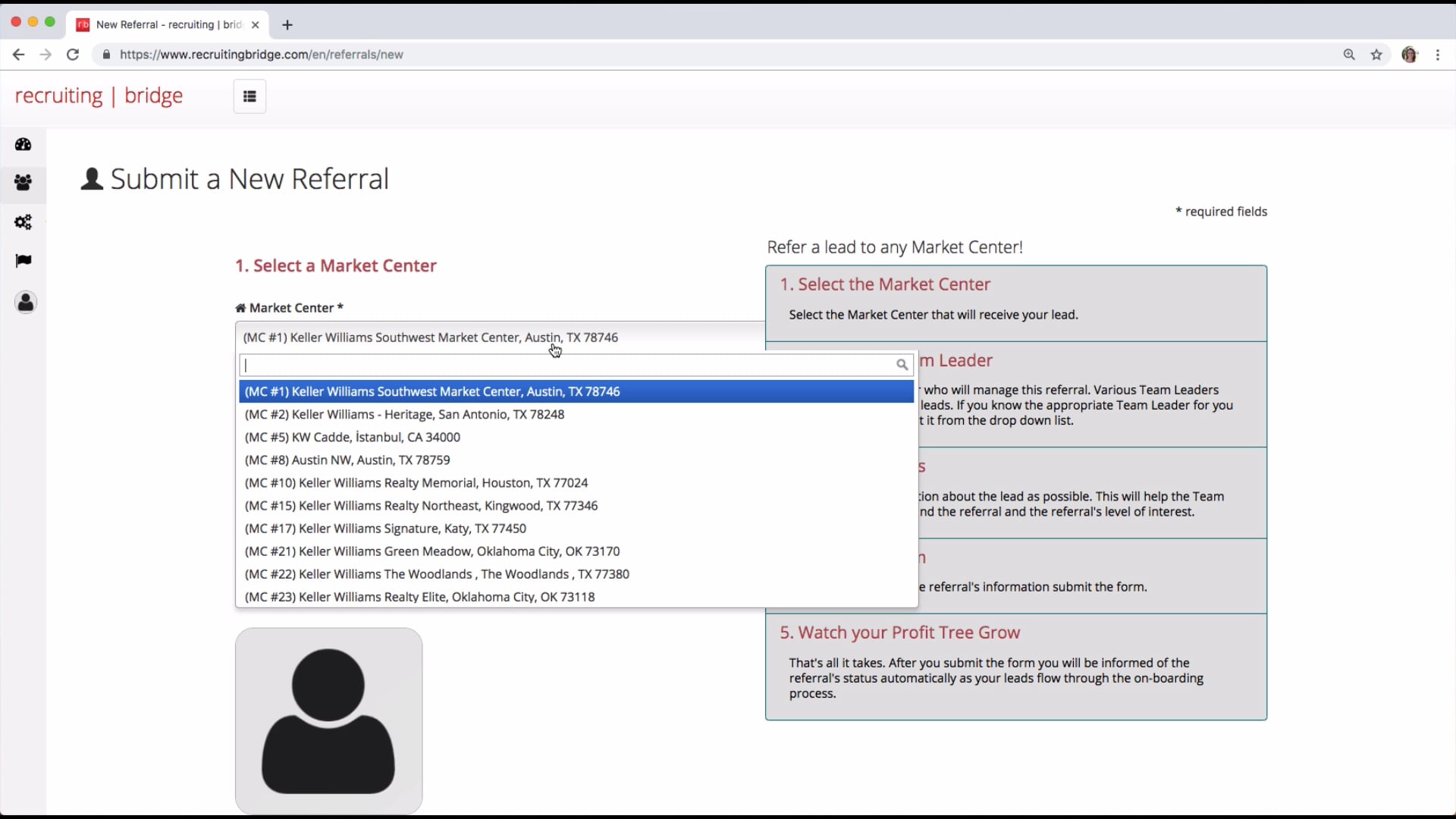Pick MC #23 Keller Williams Realty Elite
Screen dimensions: 1456x819
(419, 597)
